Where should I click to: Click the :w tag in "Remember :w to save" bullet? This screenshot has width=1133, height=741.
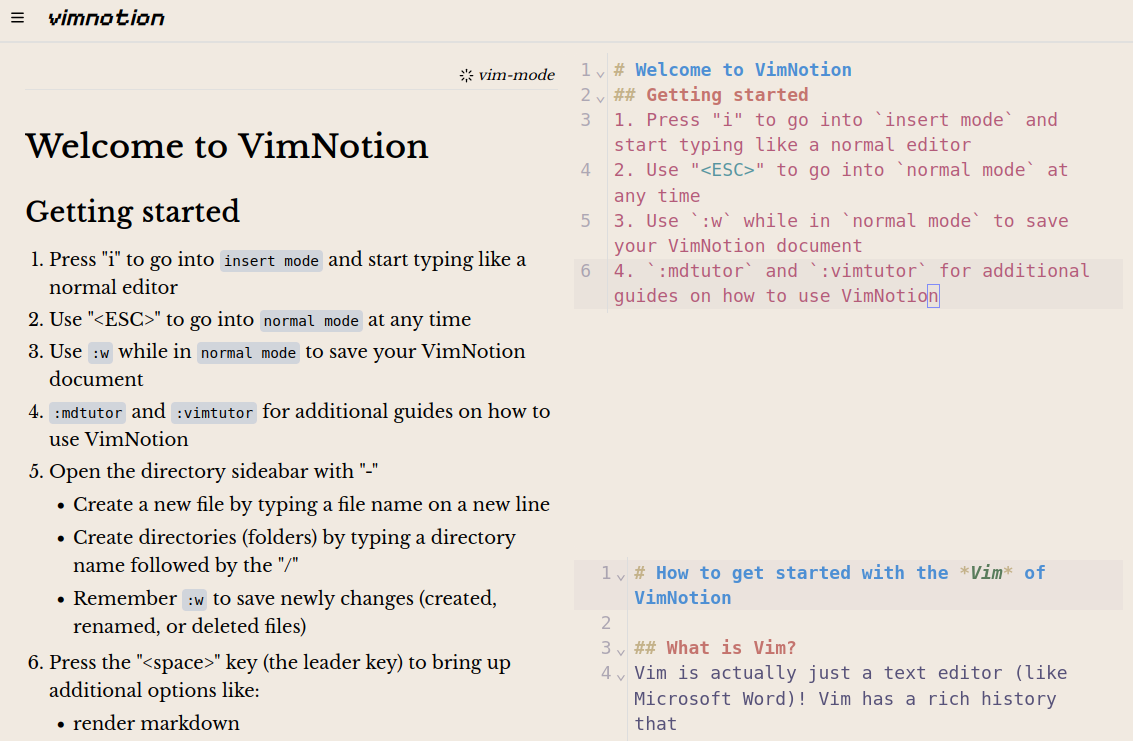point(194,600)
